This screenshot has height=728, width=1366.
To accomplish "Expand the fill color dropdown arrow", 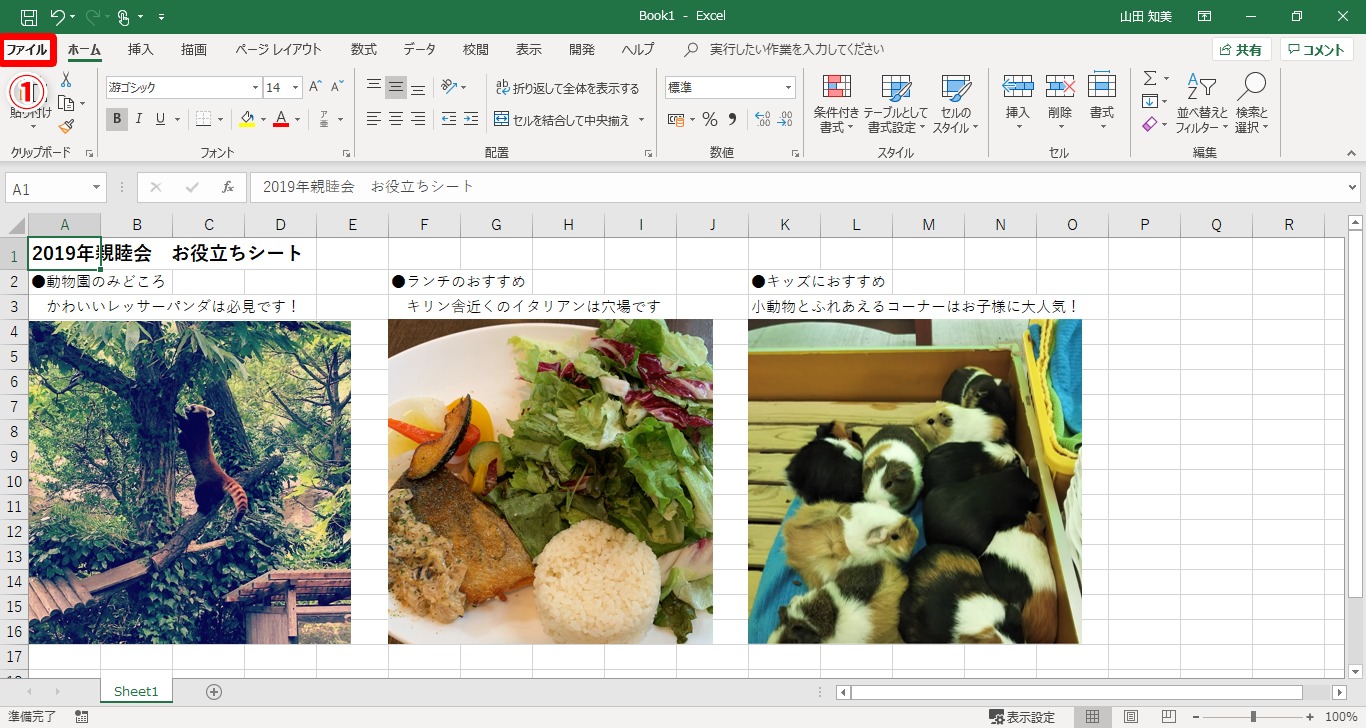I will click(x=263, y=120).
